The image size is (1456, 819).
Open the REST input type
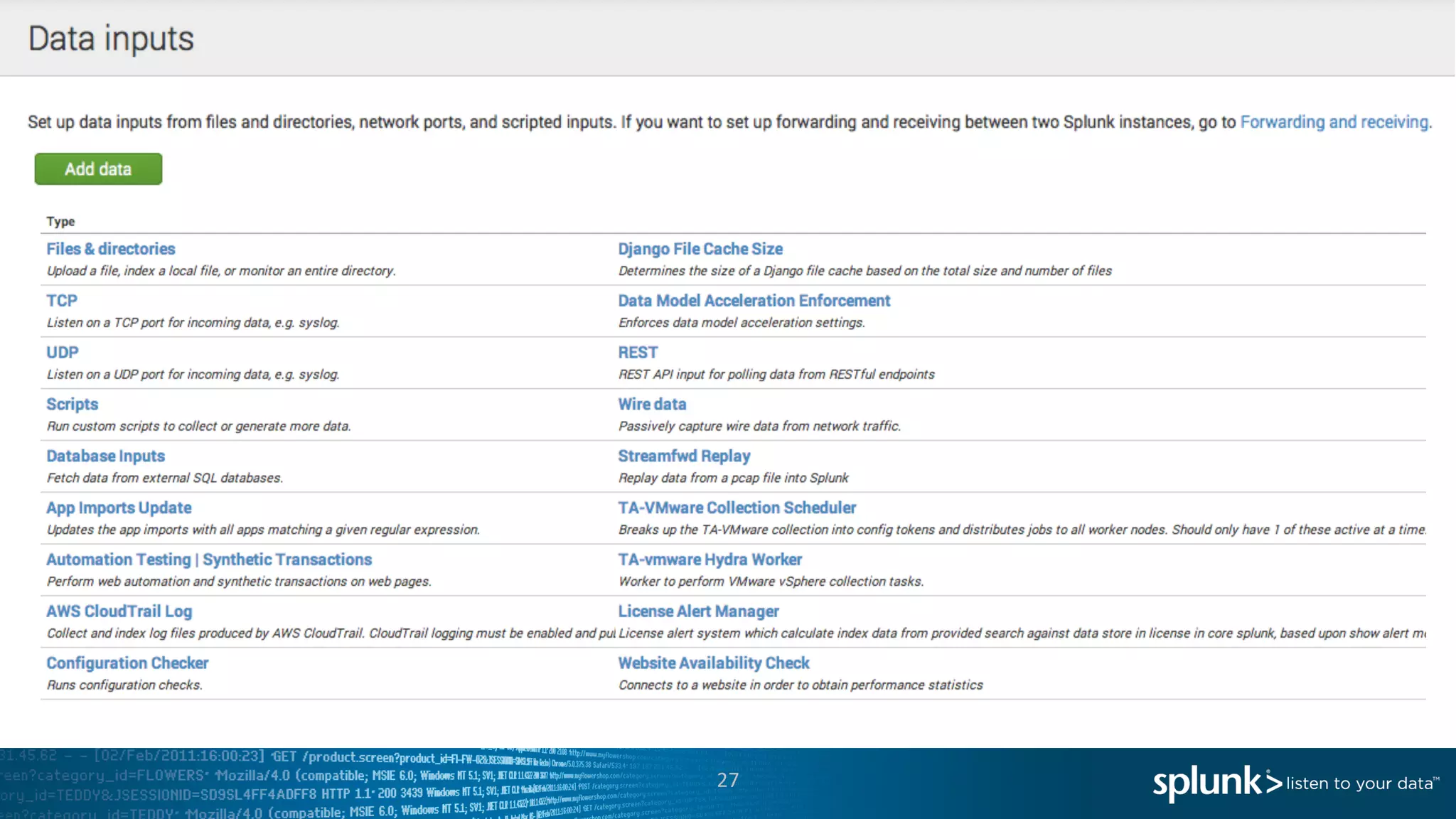tap(638, 353)
